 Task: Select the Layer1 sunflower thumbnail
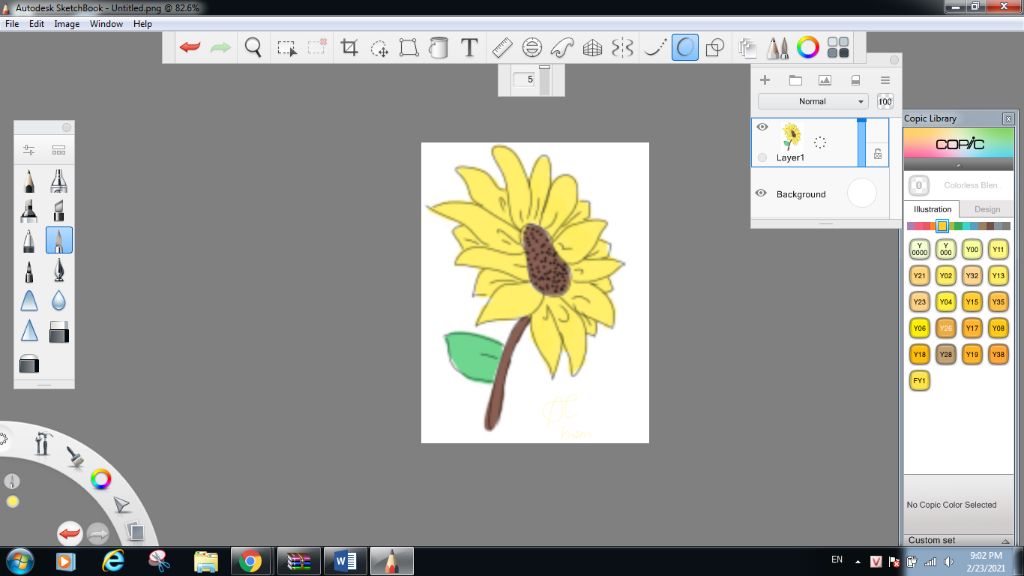click(x=791, y=136)
